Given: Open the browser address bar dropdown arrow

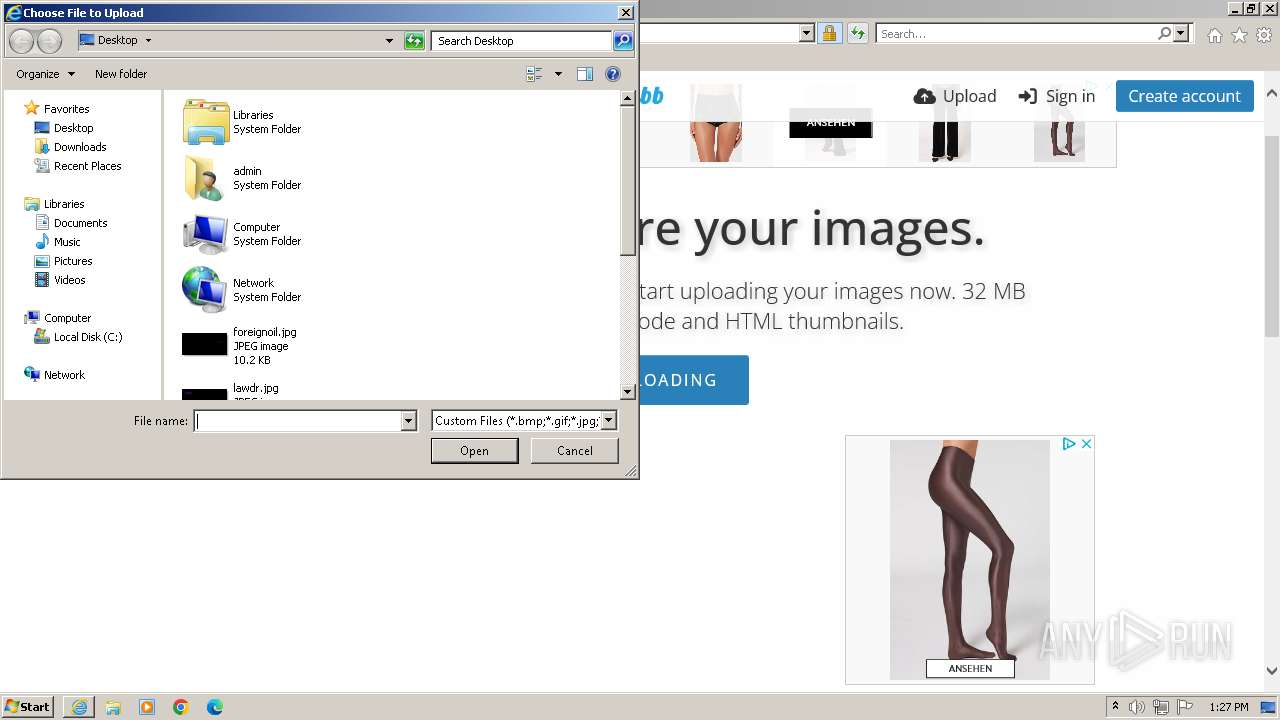Looking at the screenshot, I should tap(807, 33).
